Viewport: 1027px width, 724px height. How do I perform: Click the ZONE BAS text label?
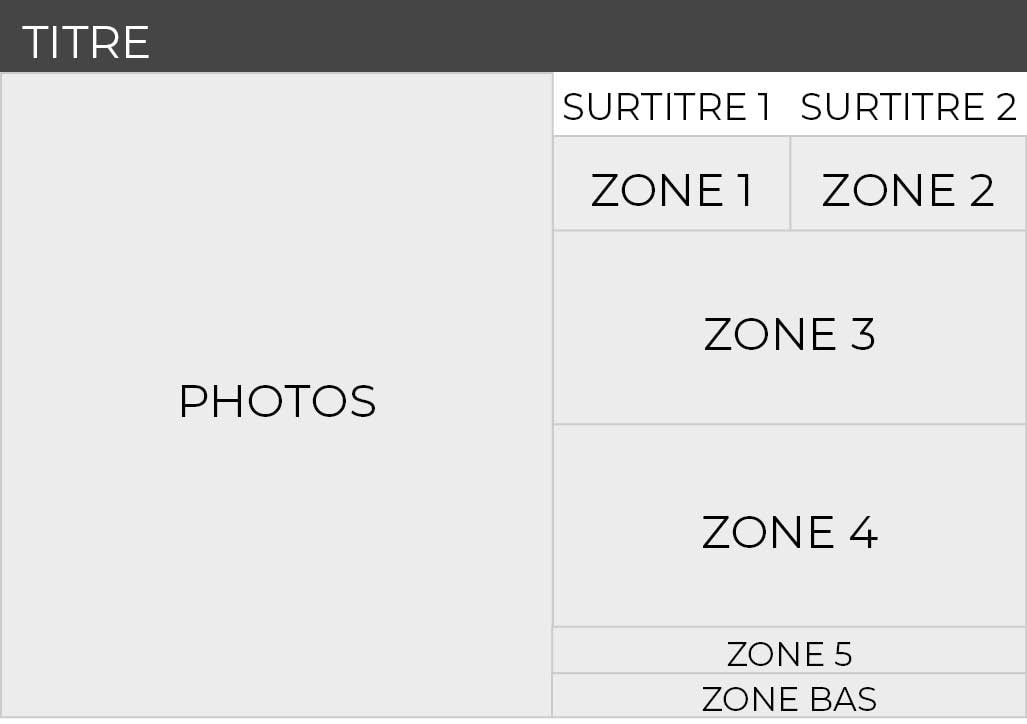tap(789, 699)
